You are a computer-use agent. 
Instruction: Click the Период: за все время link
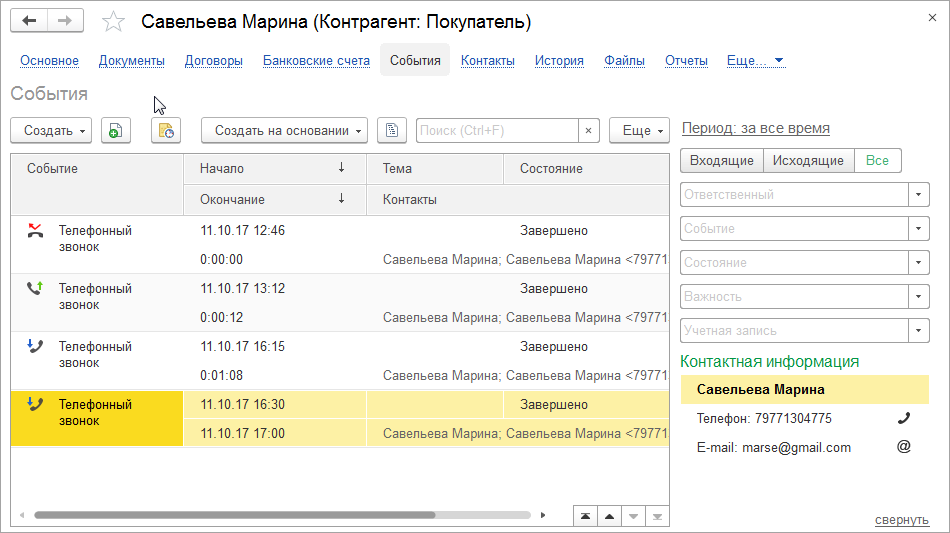pos(755,128)
